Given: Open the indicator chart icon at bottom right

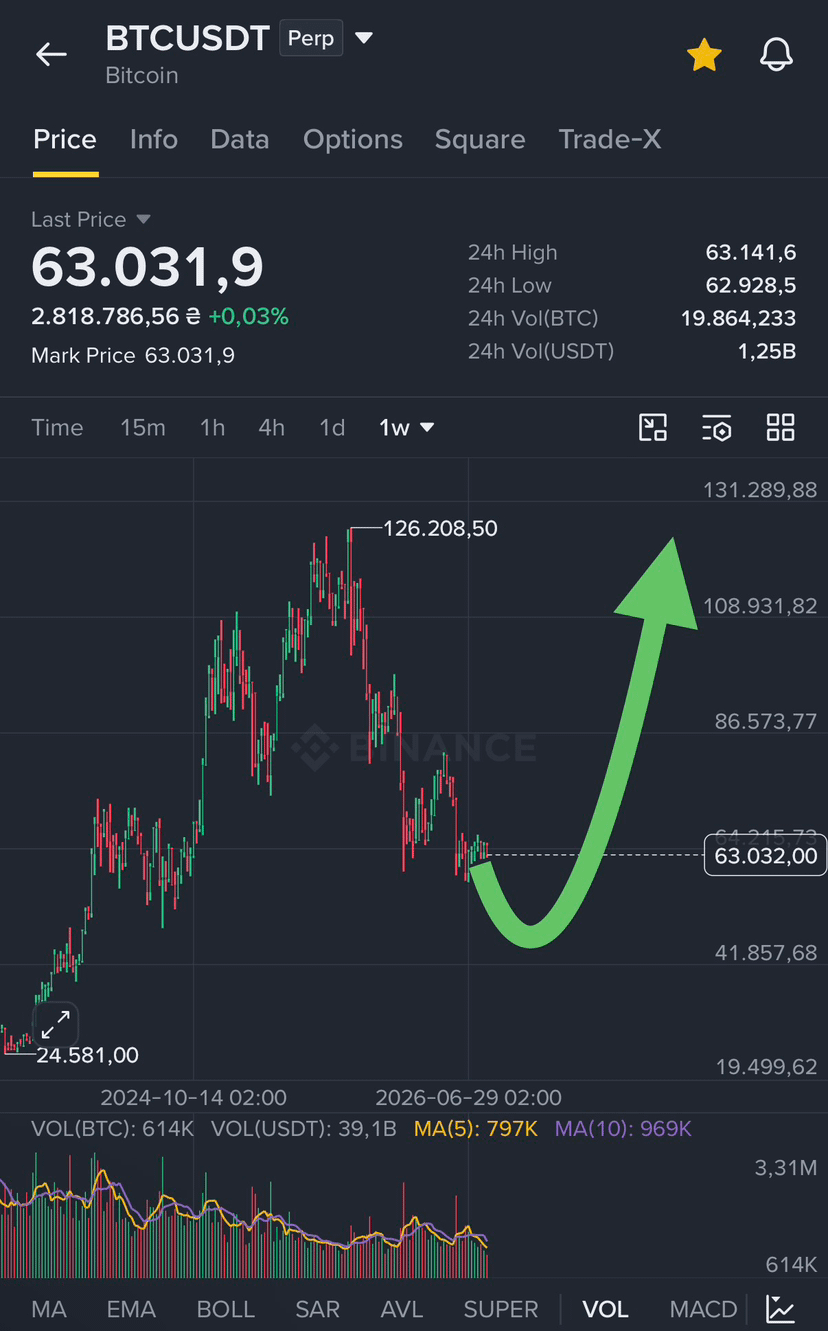Looking at the screenshot, I should point(780,1308).
